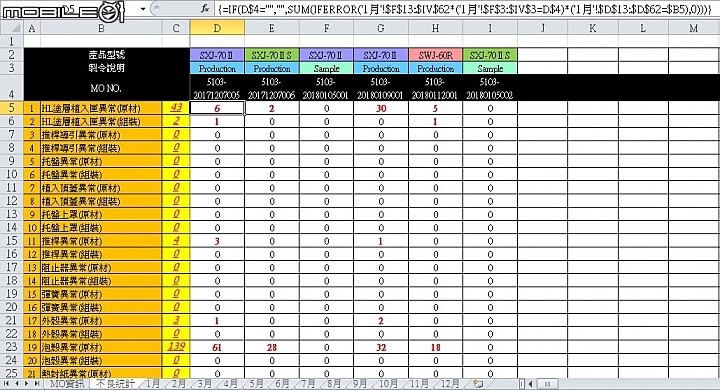
Task: Click the Sample cell in column F
Action: click(x=326, y=68)
